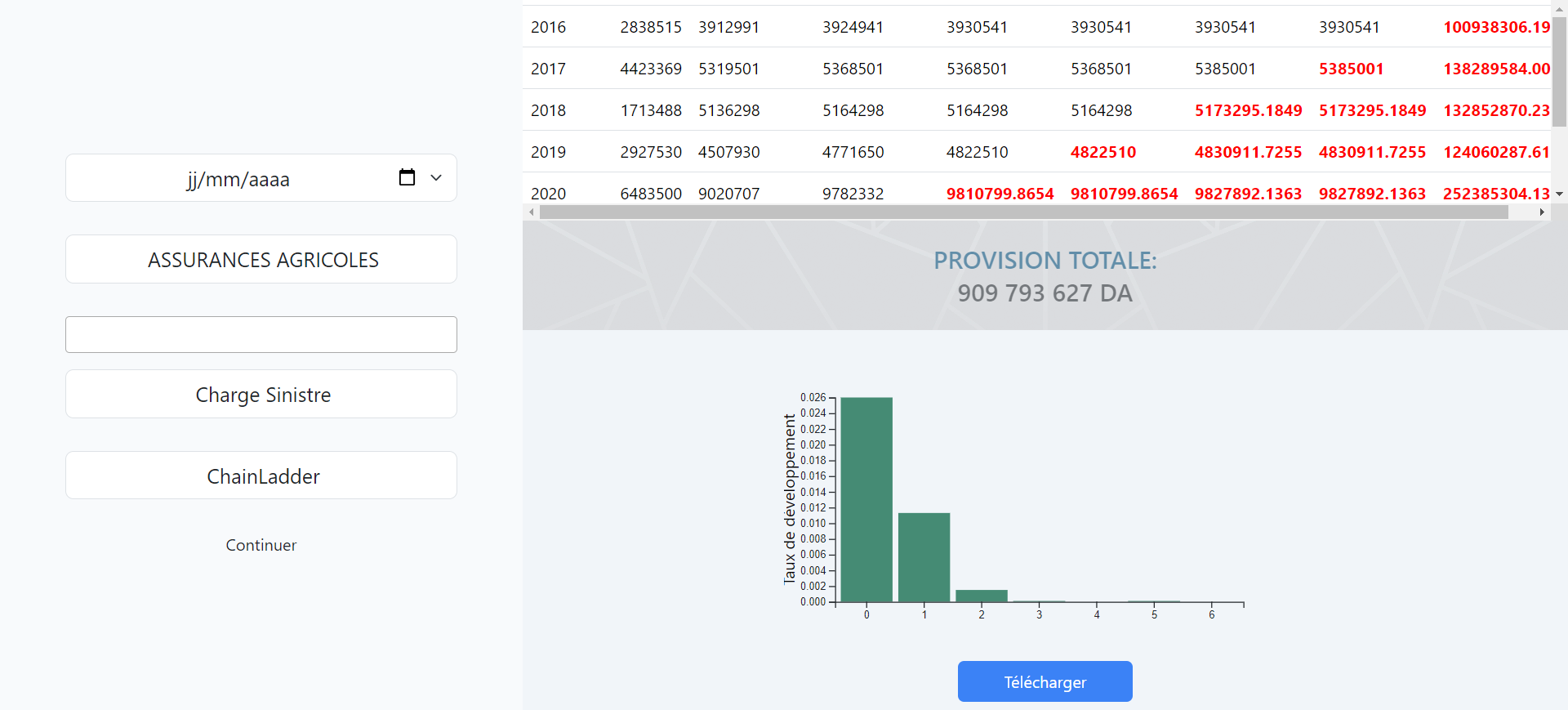The height and width of the screenshot is (710, 1568).
Task: Open the ASSURANCES AGRICOLES selector
Action: pyautogui.click(x=261, y=260)
